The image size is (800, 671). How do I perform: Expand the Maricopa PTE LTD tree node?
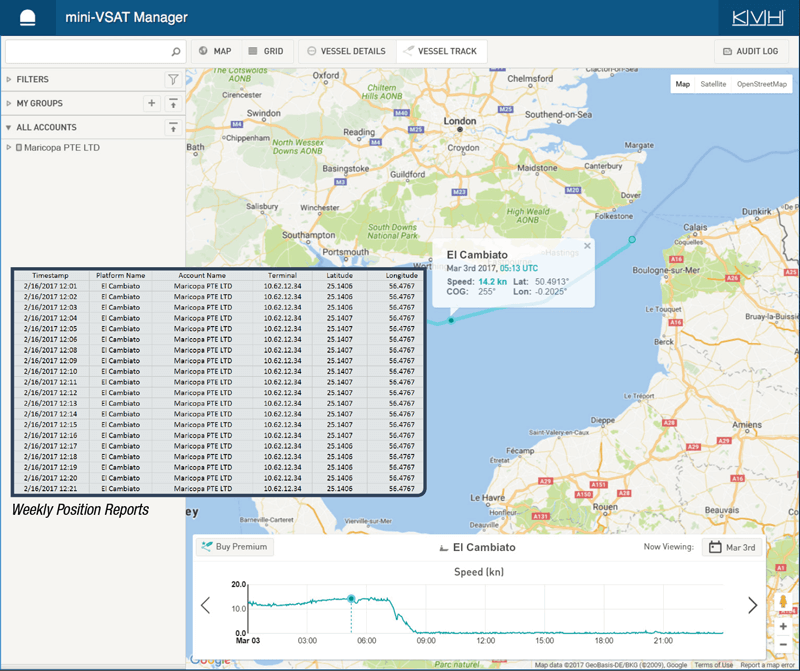pyautogui.click(x=9, y=147)
